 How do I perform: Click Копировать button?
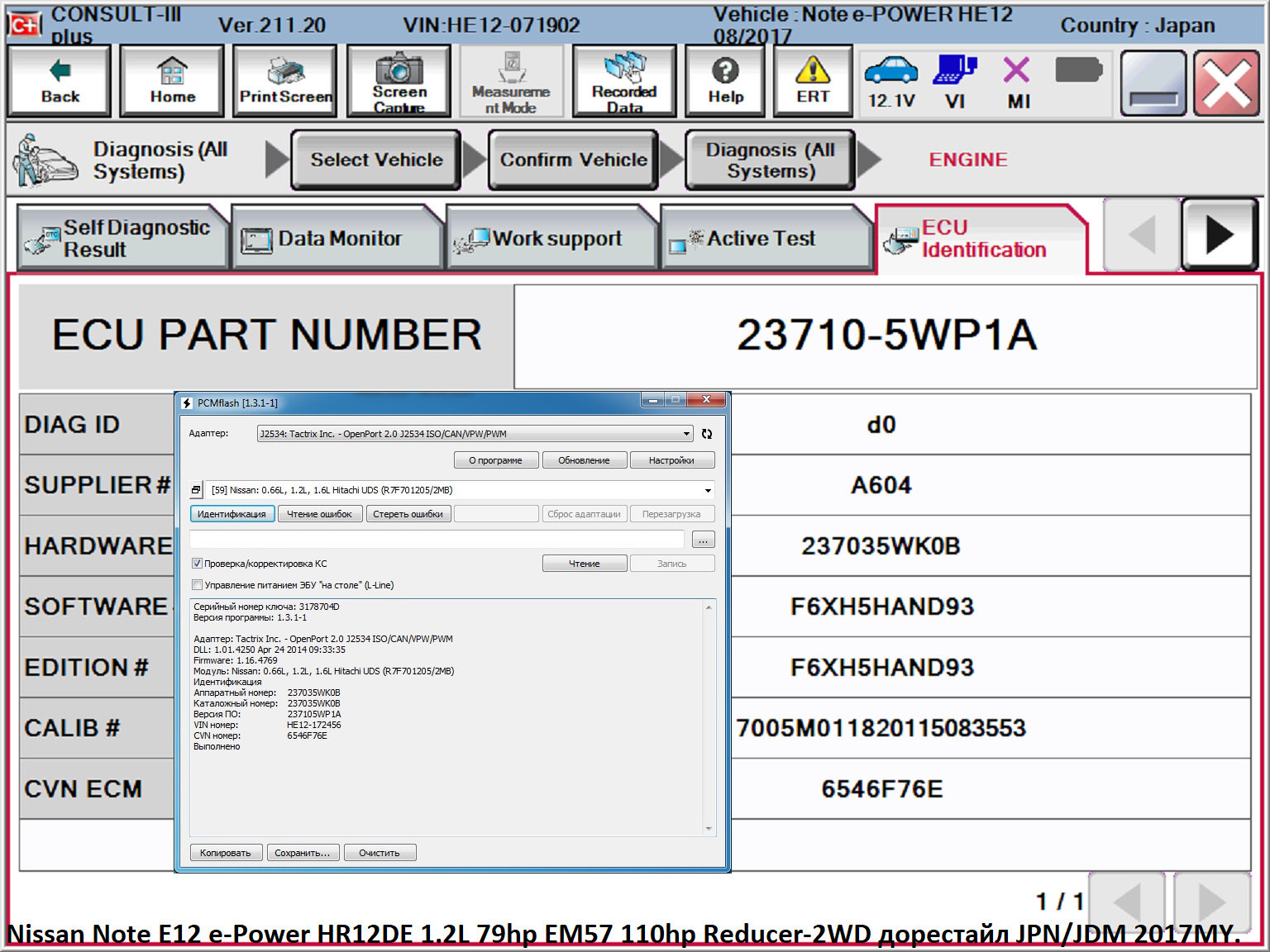point(226,853)
